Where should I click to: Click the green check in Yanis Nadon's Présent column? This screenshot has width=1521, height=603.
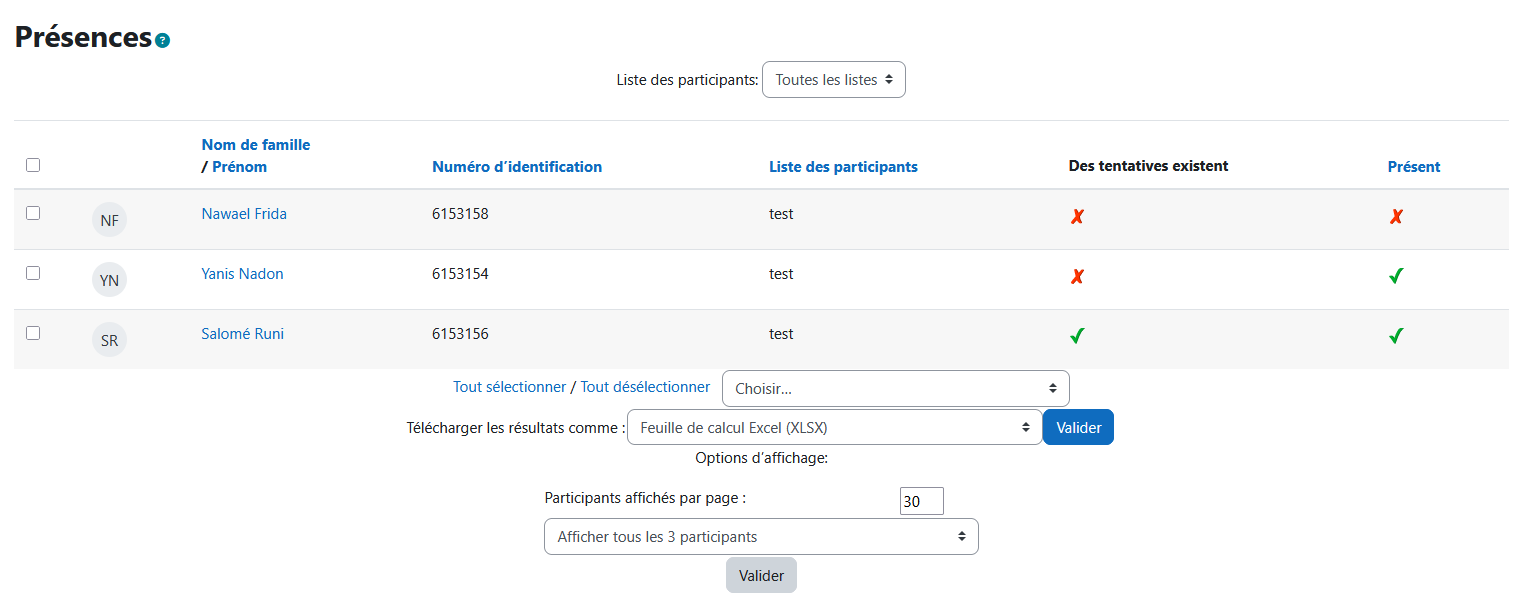(x=1396, y=276)
